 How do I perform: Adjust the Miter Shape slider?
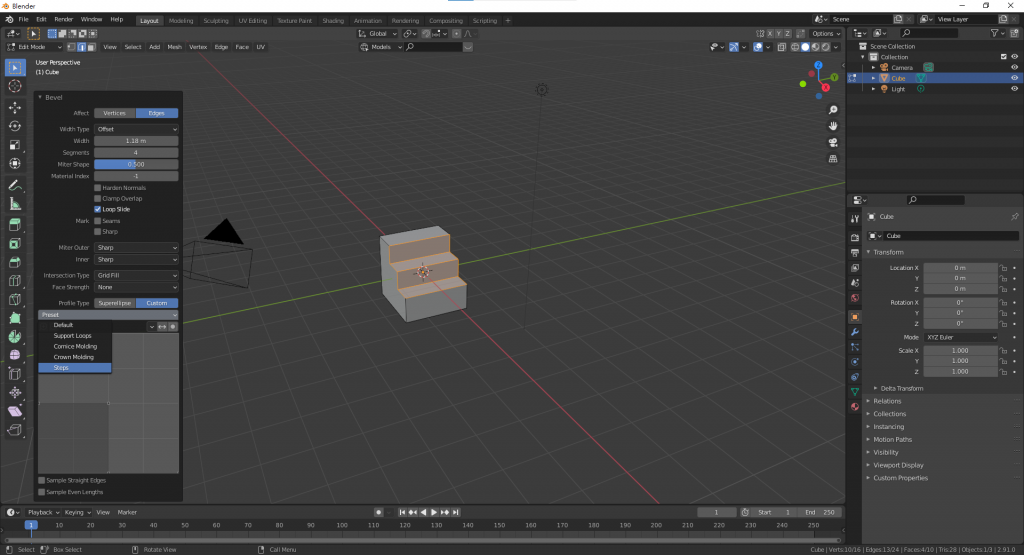(x=136, y=165)
